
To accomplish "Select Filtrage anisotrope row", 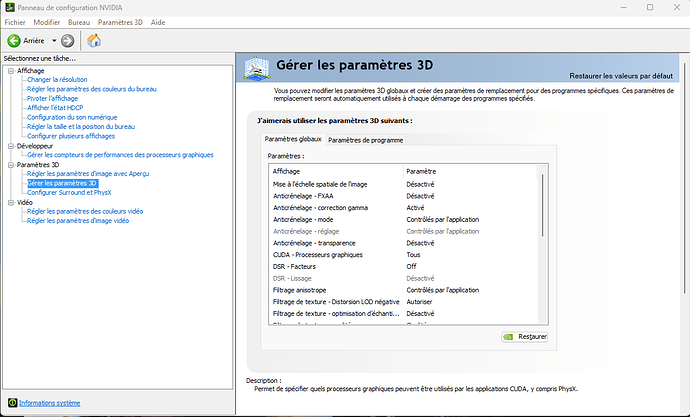I will pos(403,290).
